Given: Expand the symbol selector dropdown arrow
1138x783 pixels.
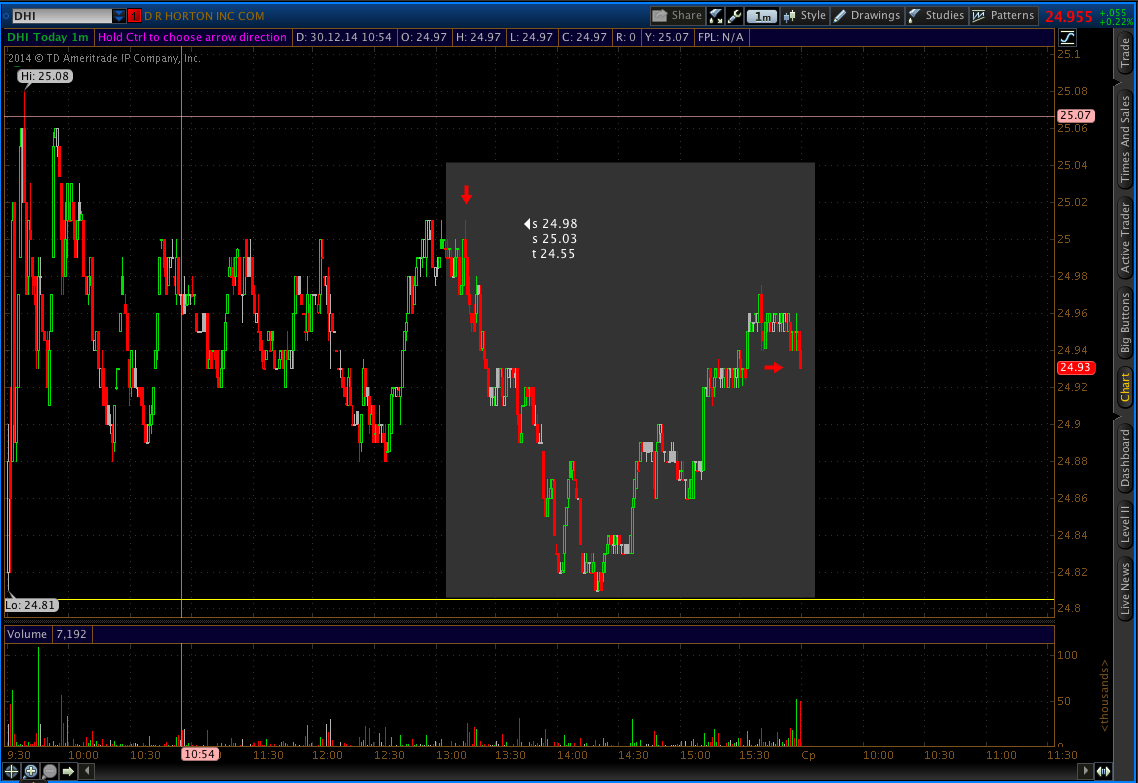Looking at the screenshot, I should pos(119,16).
